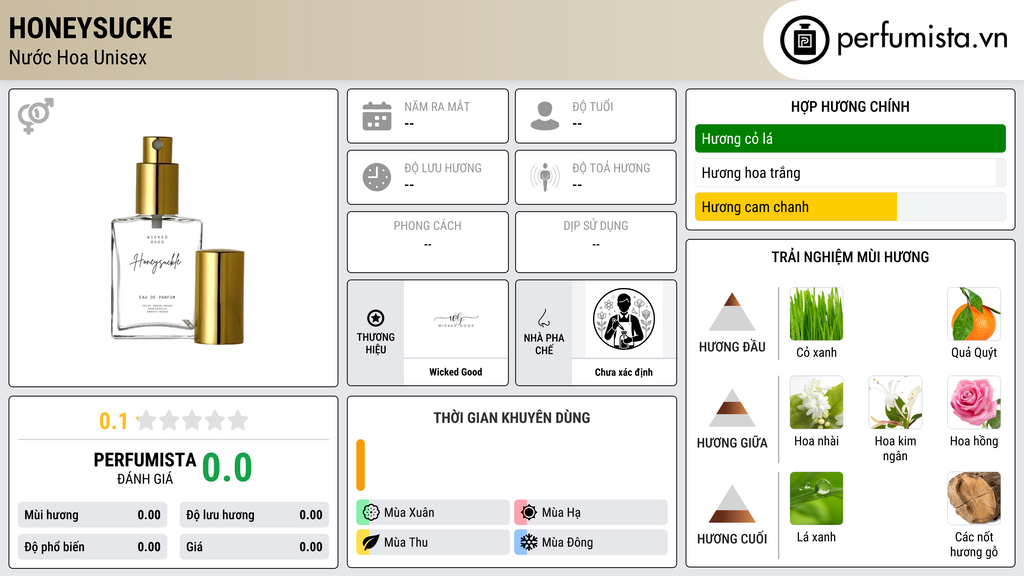The width and height of the screenshot is (1024, 576).
Task: Click the clock icon for Độ lưu hương
Action: (x=377, y=177)
